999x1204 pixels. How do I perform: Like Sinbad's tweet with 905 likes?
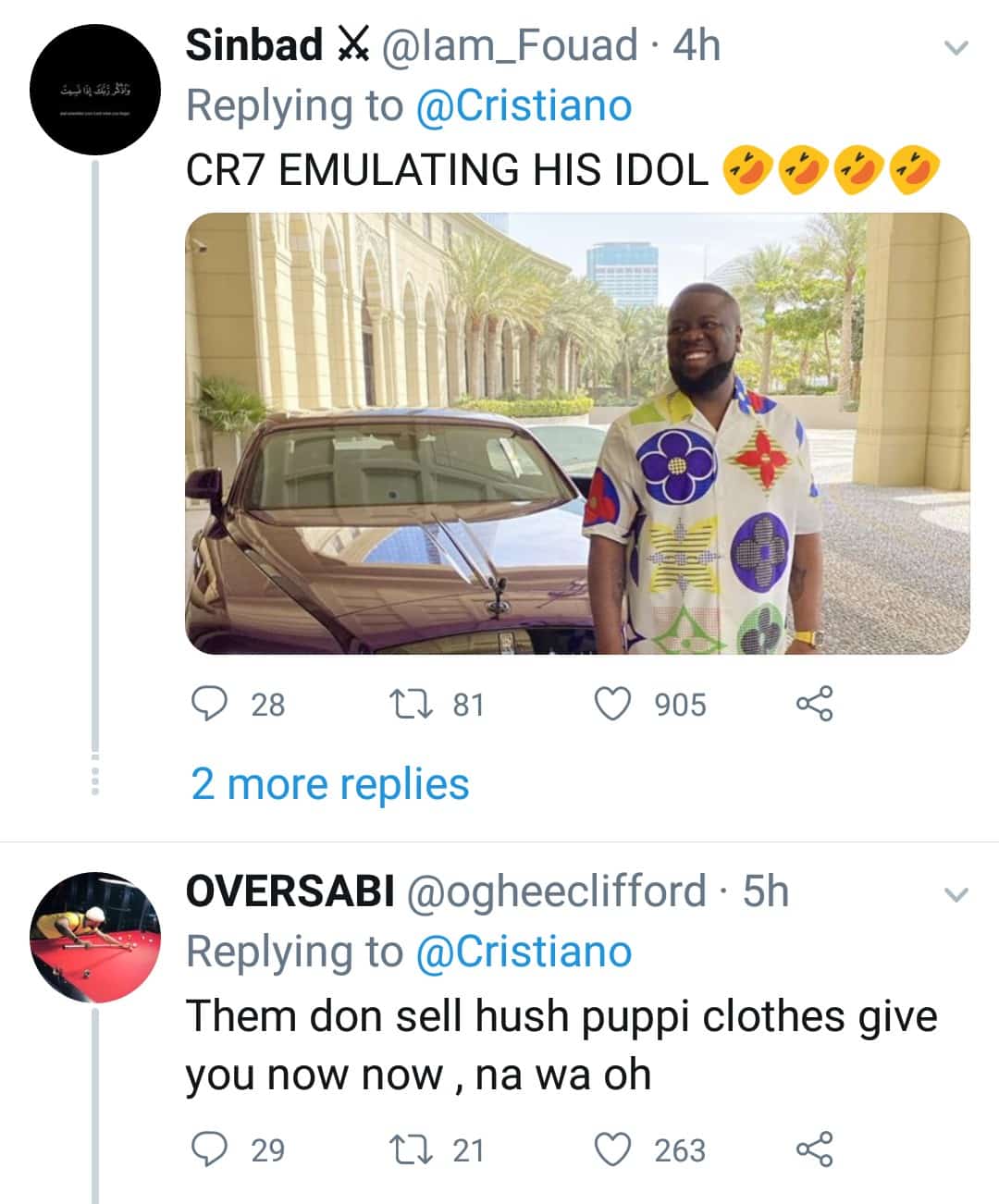click(x=611, y=704)
